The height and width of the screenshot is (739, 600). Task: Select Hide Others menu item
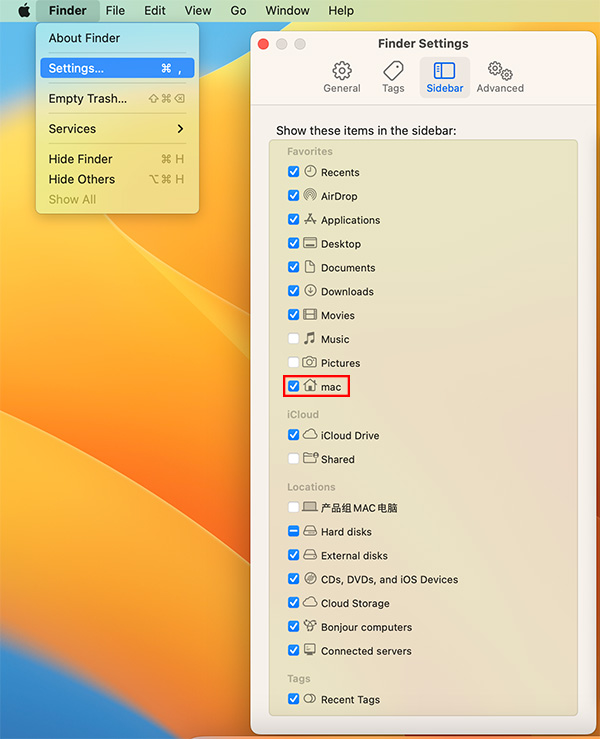click(x=117, y=180)
